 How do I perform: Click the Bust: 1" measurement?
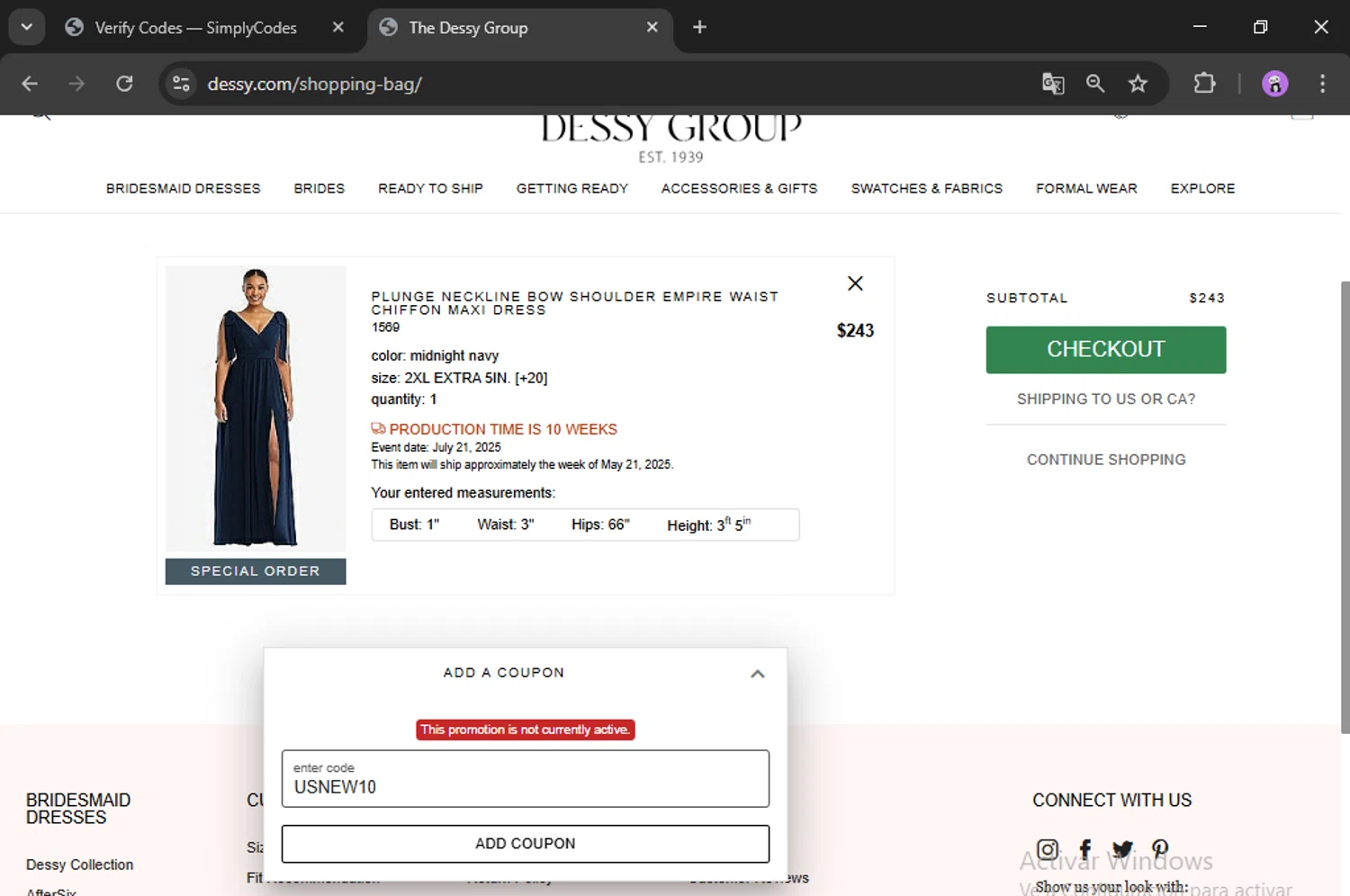pos(414,524)
